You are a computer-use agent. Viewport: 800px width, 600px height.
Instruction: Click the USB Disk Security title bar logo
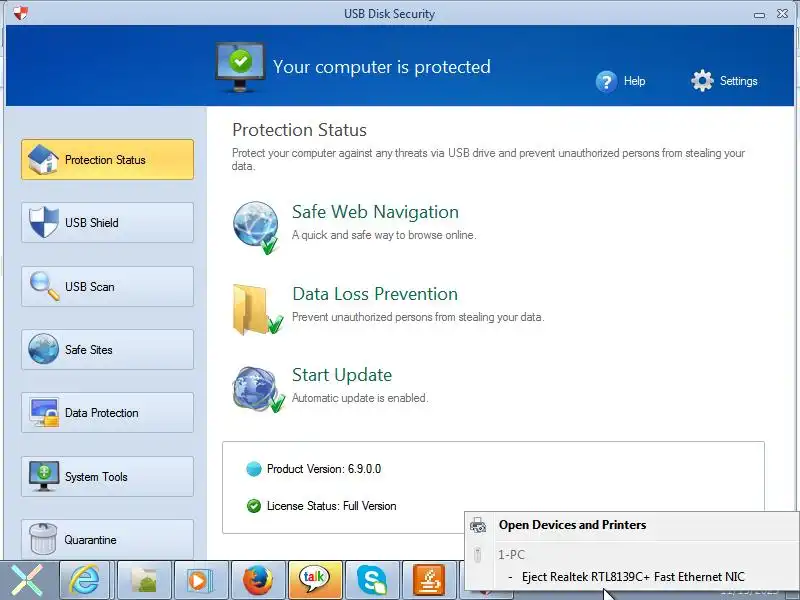(x=21, y=13)
